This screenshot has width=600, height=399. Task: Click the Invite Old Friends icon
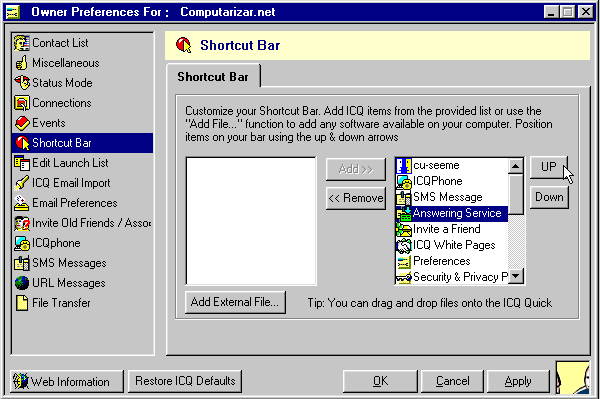click(22, 223)
